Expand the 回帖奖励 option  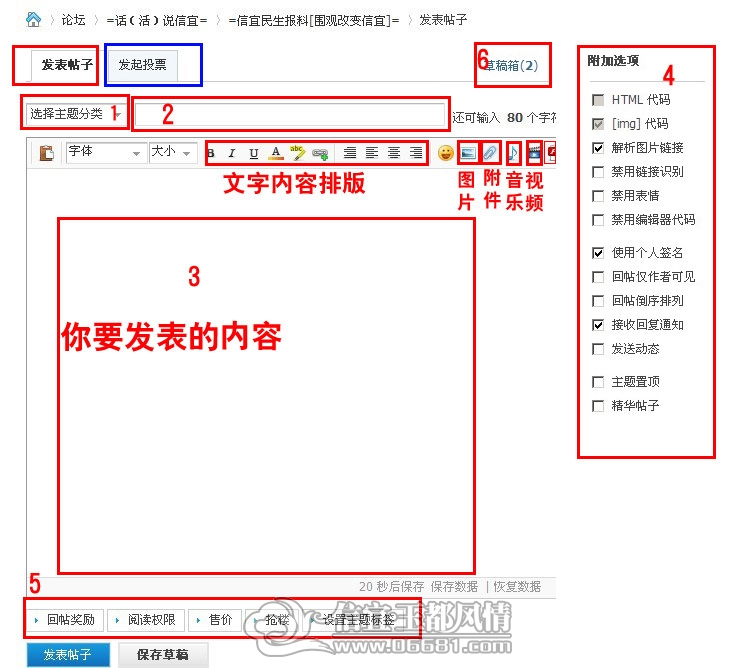click(65, 620)
